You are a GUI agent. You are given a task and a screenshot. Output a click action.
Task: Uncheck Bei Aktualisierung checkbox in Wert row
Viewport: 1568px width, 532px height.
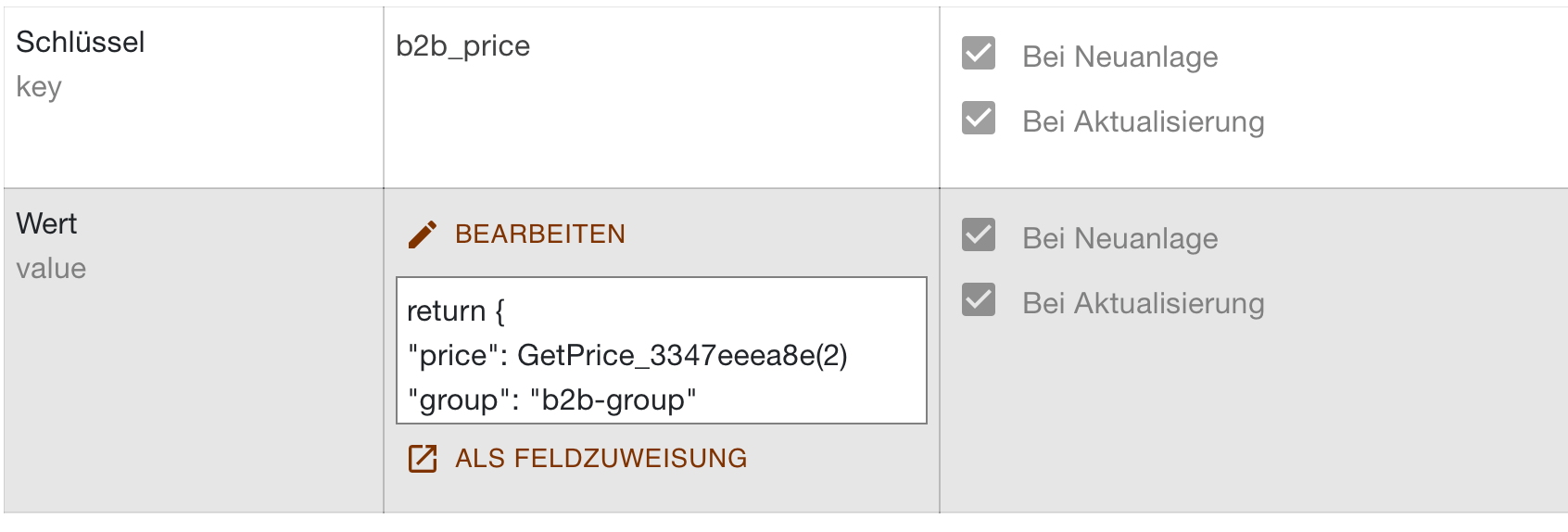point(979,300)
